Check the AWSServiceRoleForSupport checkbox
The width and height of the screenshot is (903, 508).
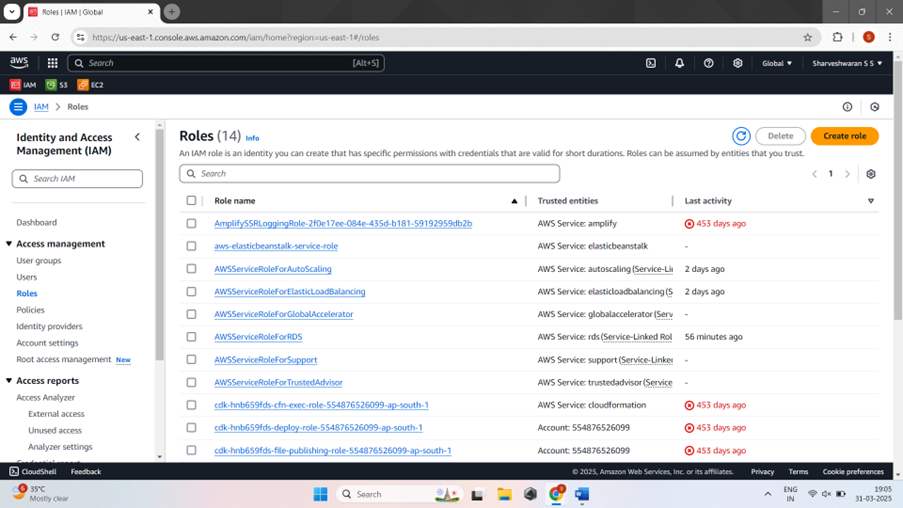(191, 359)
